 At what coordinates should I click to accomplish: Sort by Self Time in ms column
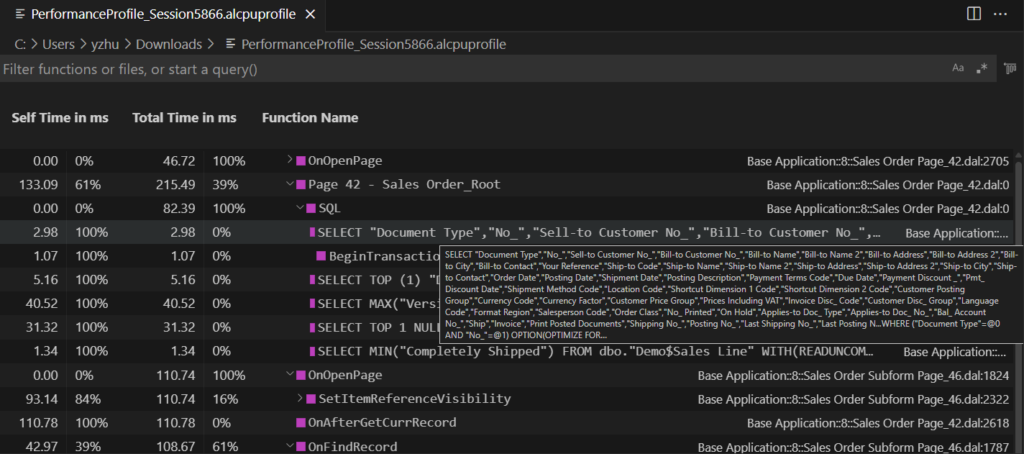click(59, 117)
